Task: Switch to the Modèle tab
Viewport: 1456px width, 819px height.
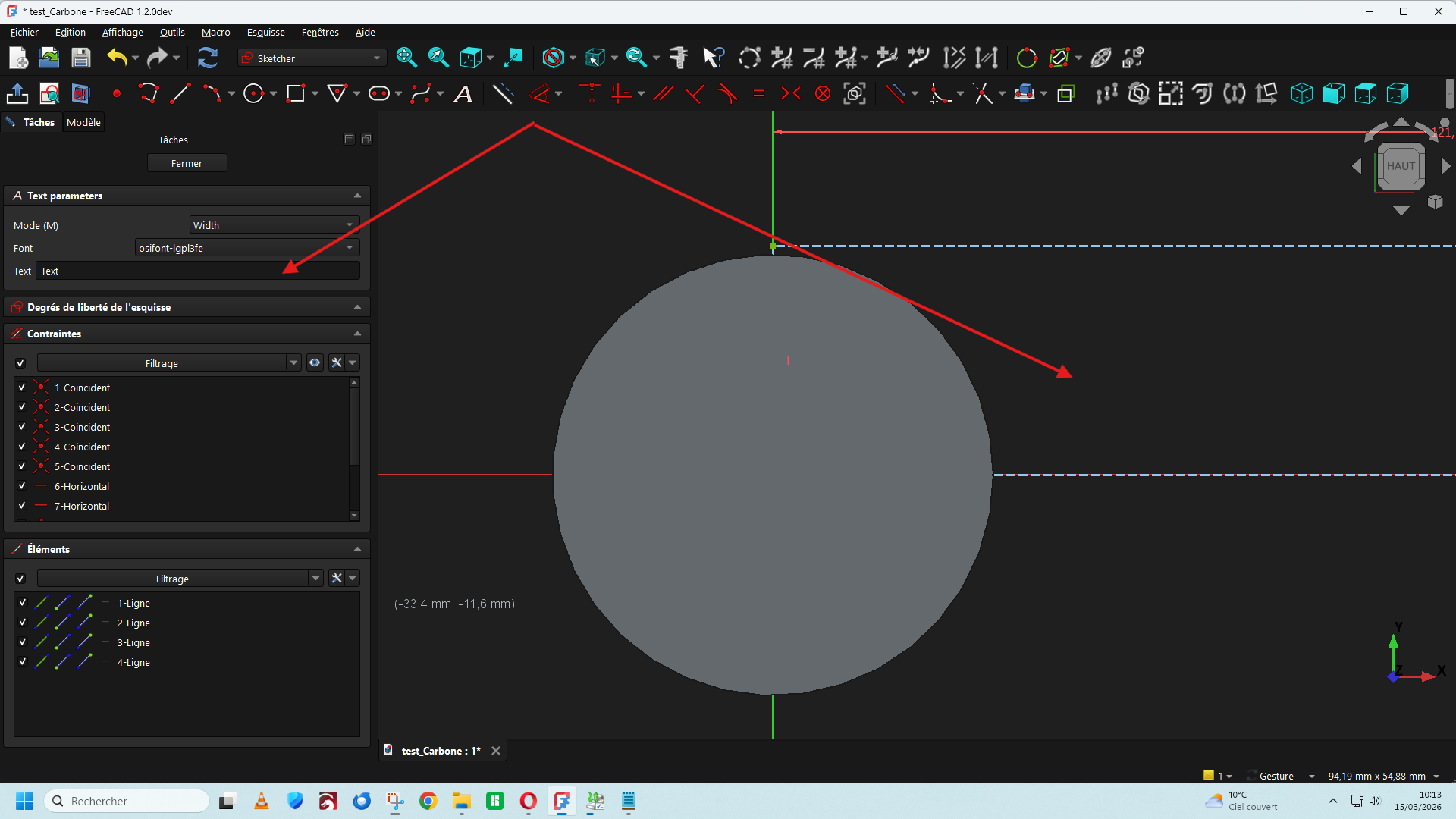Action: 83,122
